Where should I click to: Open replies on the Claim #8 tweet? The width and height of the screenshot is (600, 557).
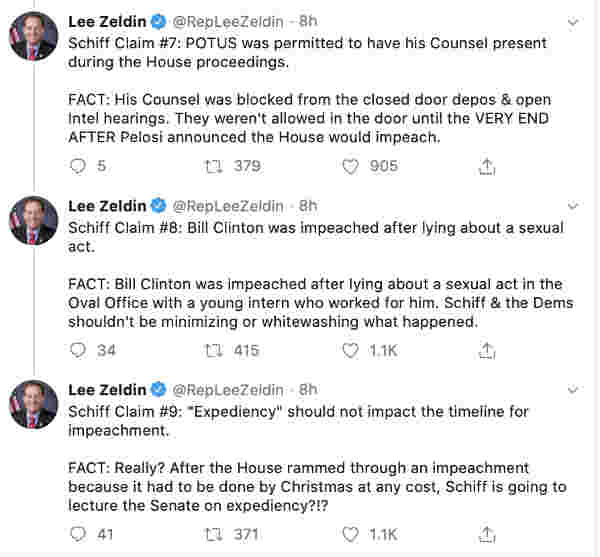pyautogui.click(x=78, y=350)
